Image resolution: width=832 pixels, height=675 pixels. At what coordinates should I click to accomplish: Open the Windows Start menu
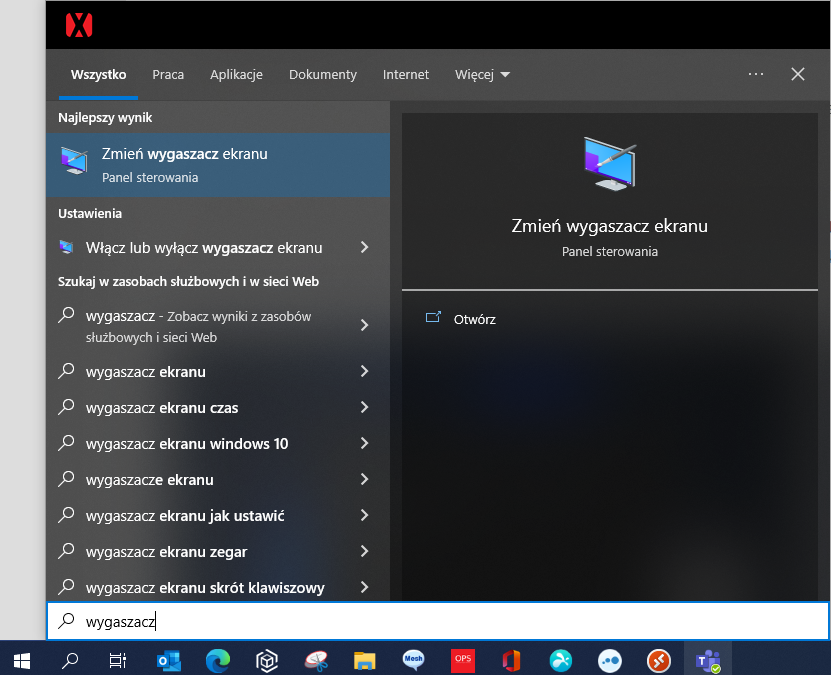point(22,661)
